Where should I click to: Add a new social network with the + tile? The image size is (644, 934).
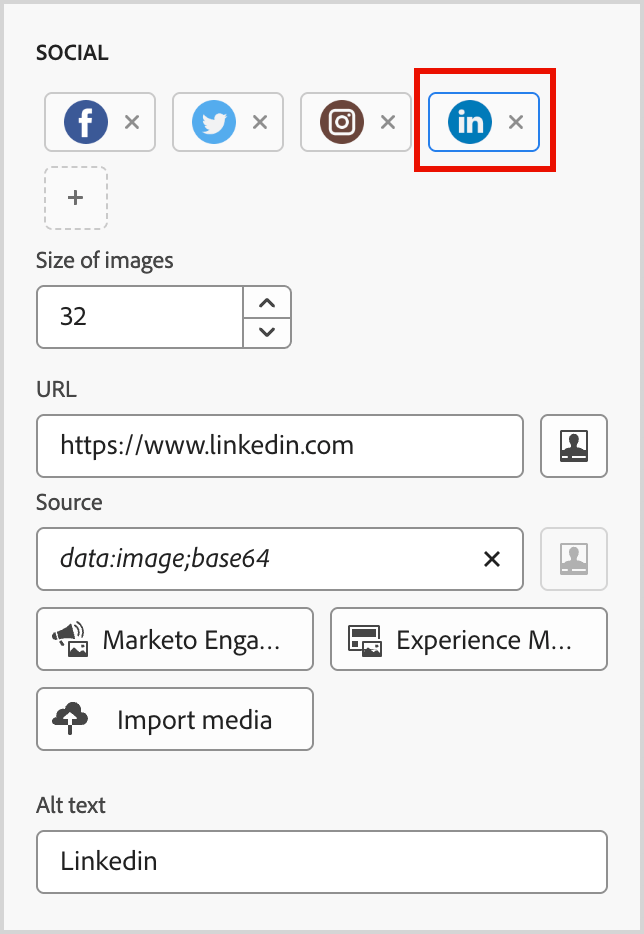75,197
